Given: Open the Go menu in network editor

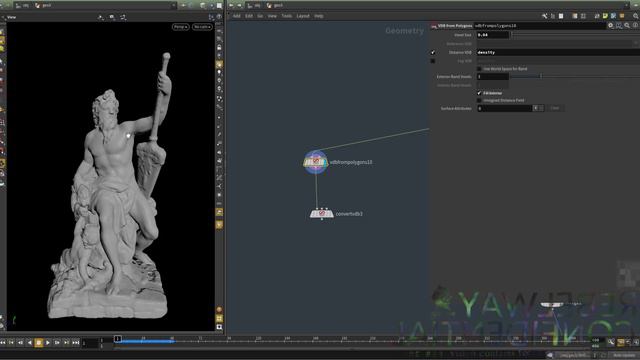Looking at the screenshot, I should 260,16.
